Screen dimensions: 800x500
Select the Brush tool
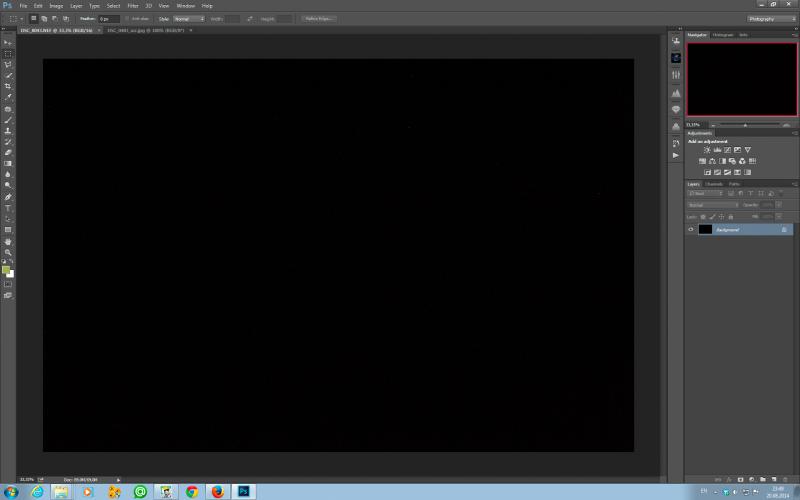point(8,120)
